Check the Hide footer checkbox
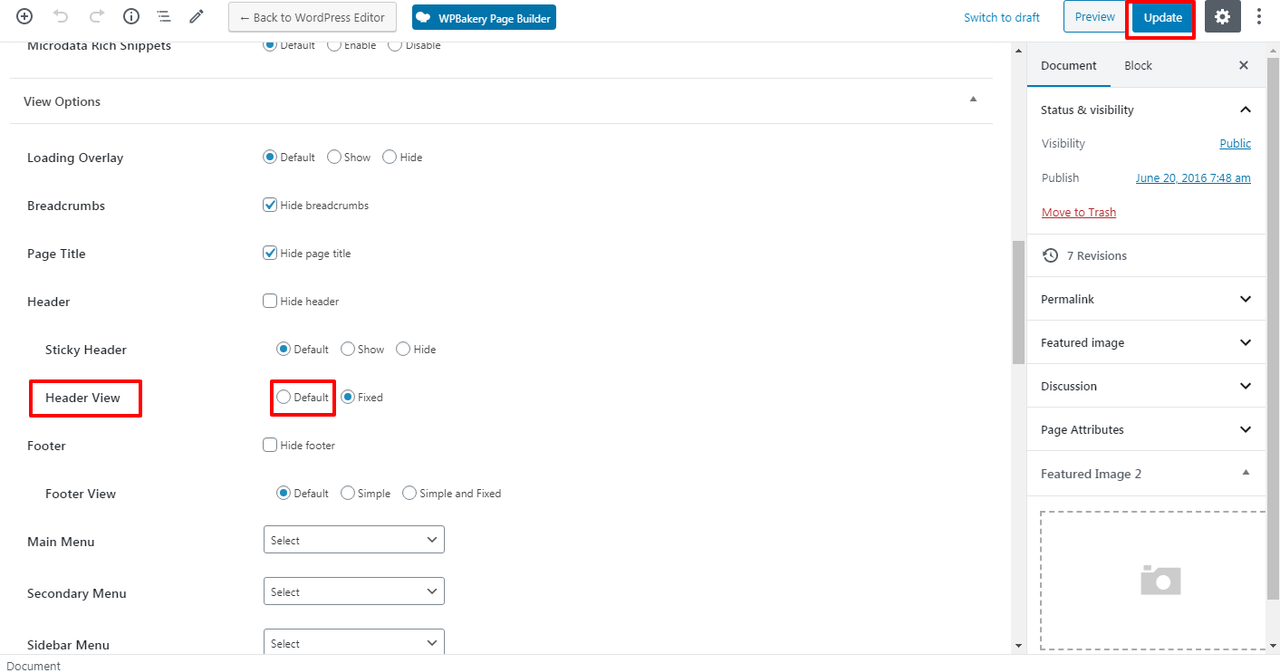Viewport: 1280px width, 672px height. pos(270,445)
